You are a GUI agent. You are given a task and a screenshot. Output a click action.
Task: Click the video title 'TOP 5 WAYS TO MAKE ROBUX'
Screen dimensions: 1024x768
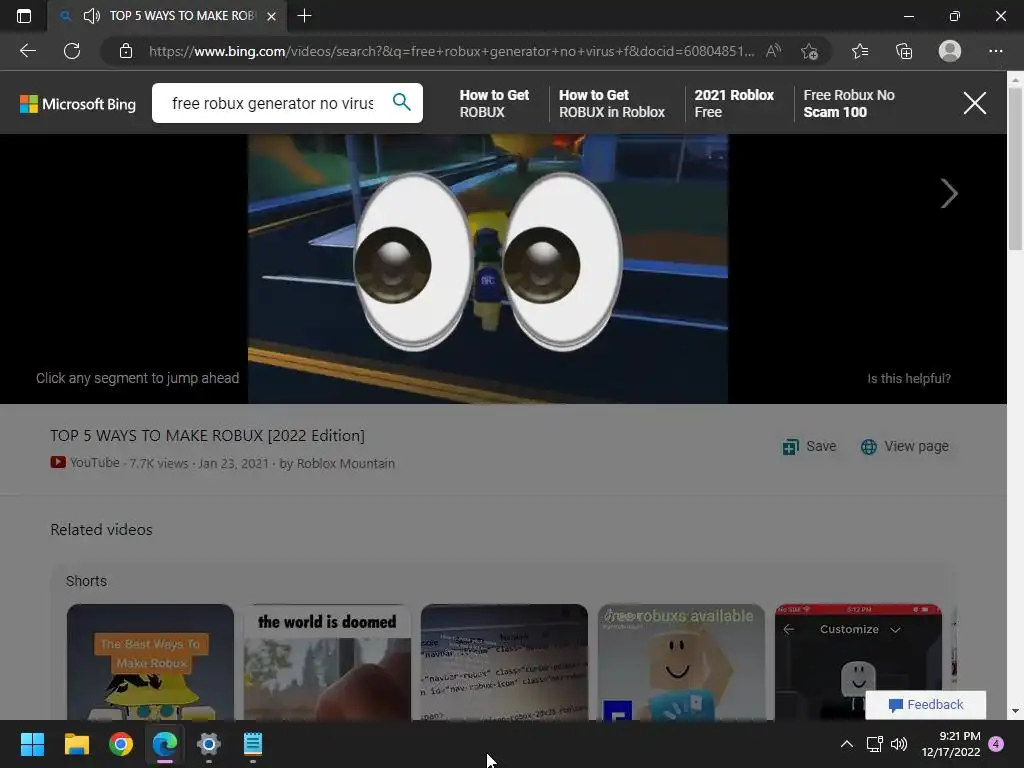click(208, 436)
